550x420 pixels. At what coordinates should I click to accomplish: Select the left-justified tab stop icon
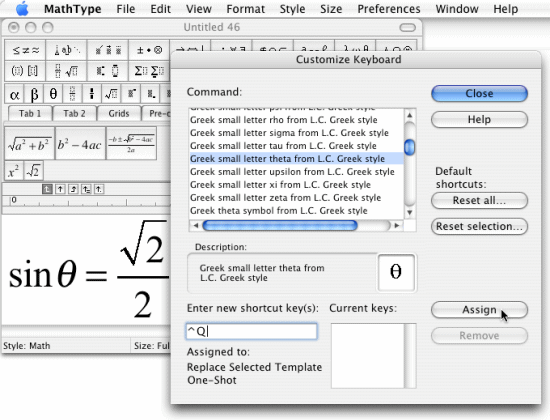(x=47, y=189)
